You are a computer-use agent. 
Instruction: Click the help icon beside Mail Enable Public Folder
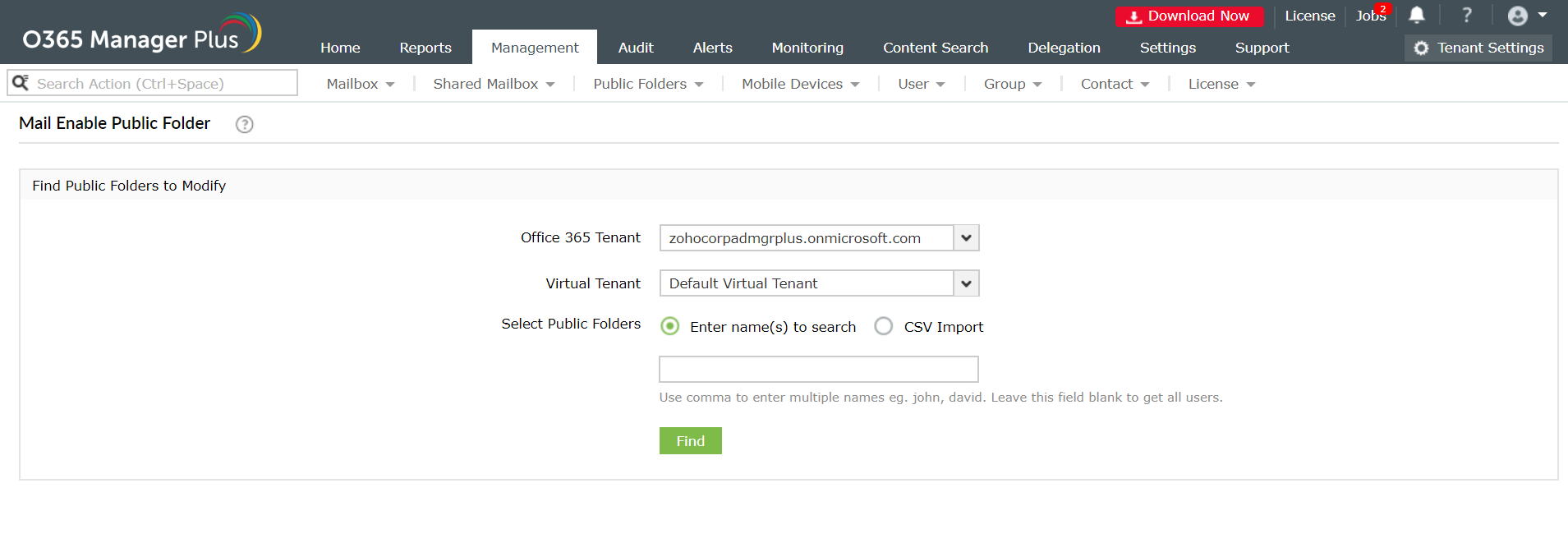244,124
